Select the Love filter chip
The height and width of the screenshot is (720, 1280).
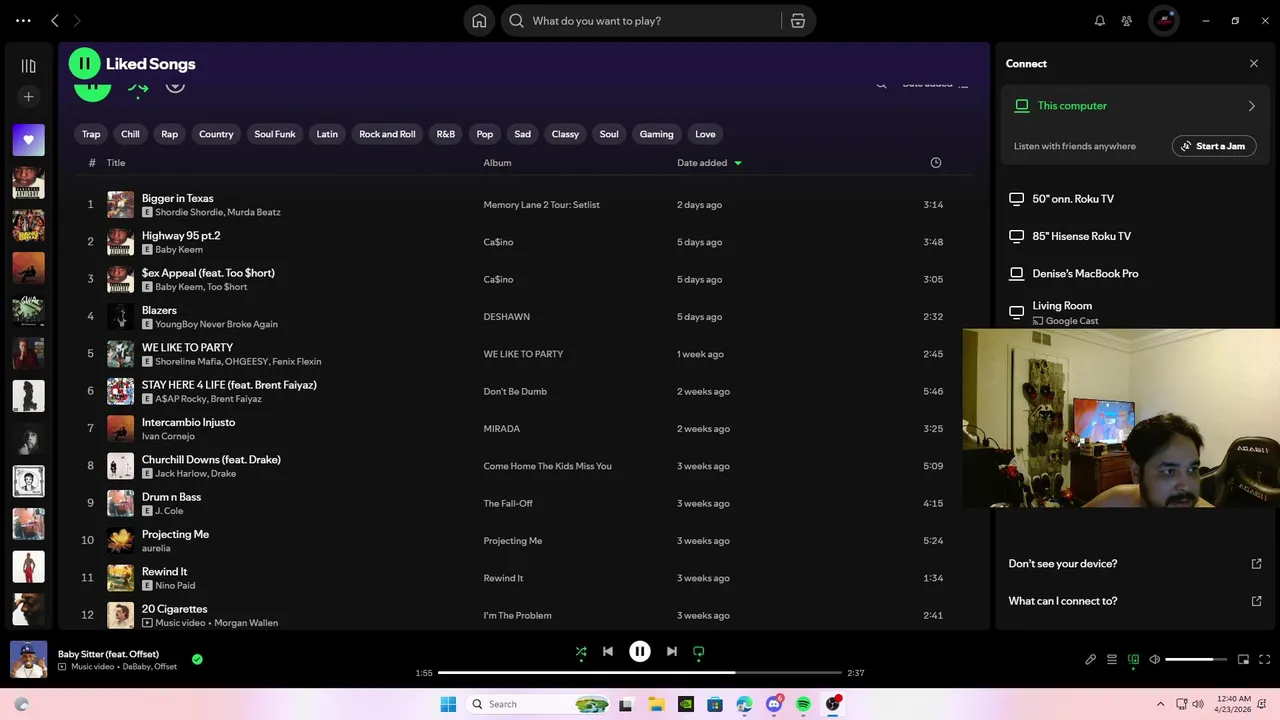(705, 134)
